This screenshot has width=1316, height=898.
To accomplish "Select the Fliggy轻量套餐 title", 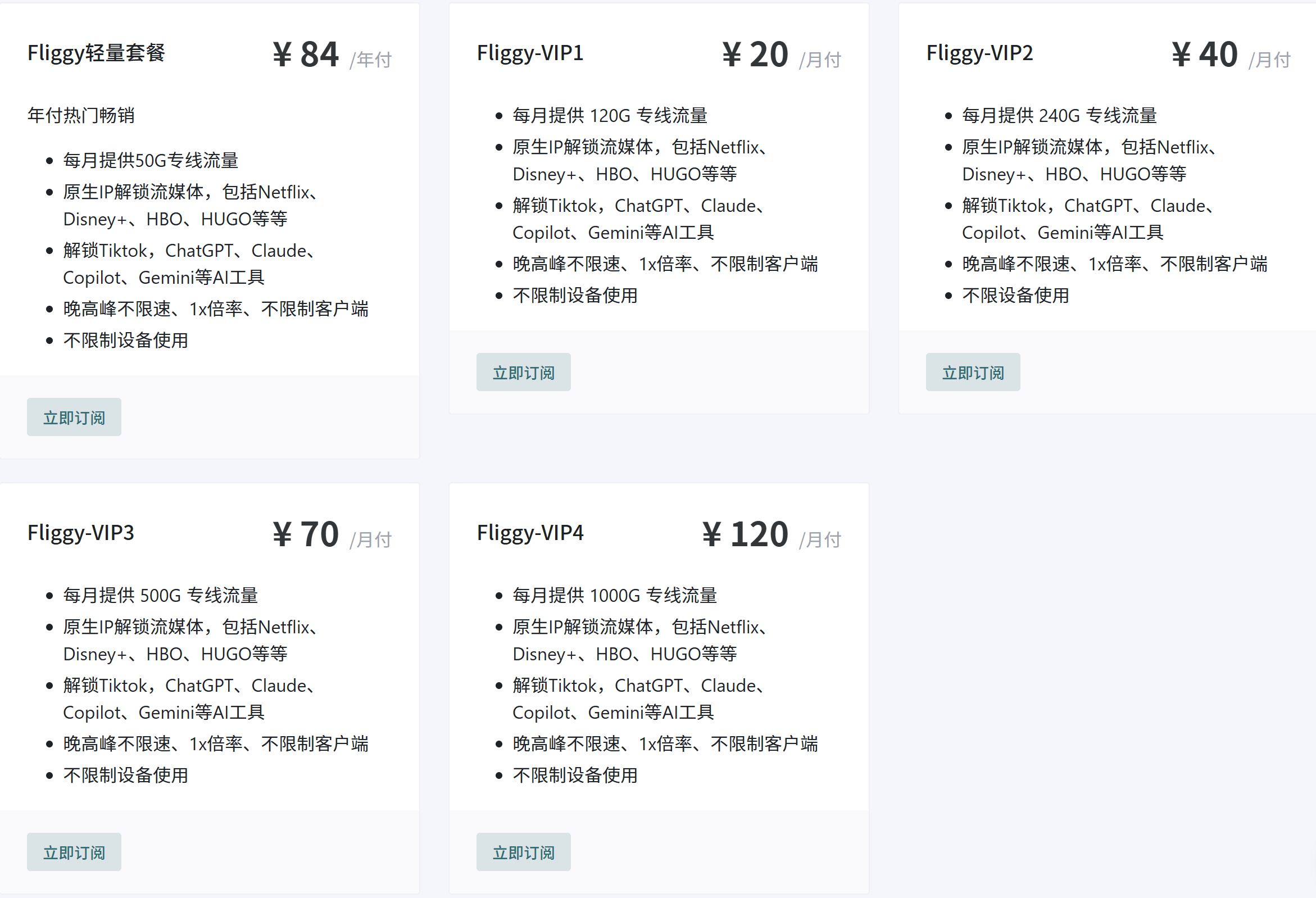I will tap(96, 53).
